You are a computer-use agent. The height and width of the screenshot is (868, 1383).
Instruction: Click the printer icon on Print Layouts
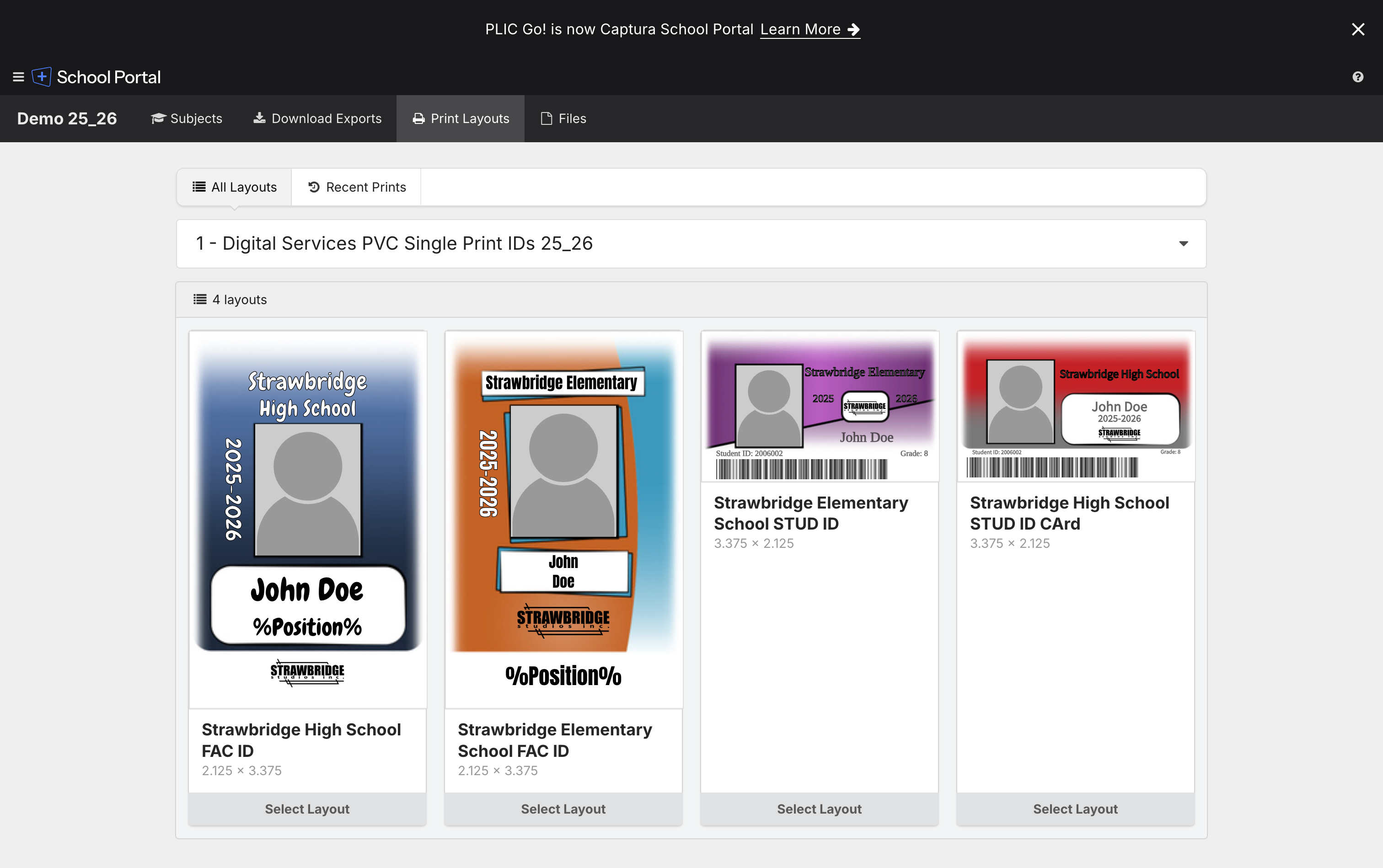tap(418, 118)
